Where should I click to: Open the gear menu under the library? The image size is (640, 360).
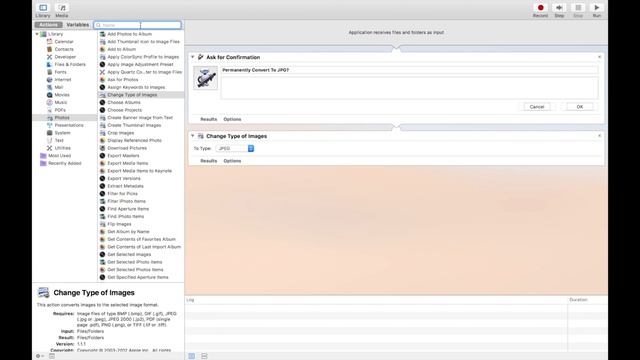pos(40,356)
